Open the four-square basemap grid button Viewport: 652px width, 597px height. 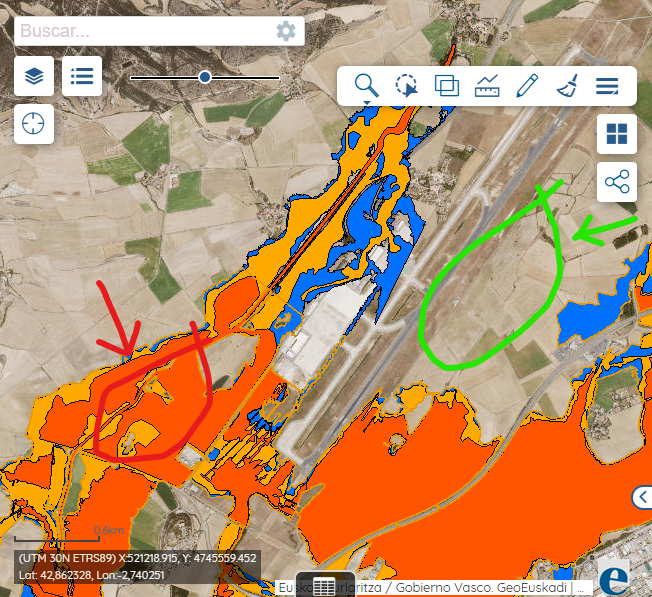point(617,134)
